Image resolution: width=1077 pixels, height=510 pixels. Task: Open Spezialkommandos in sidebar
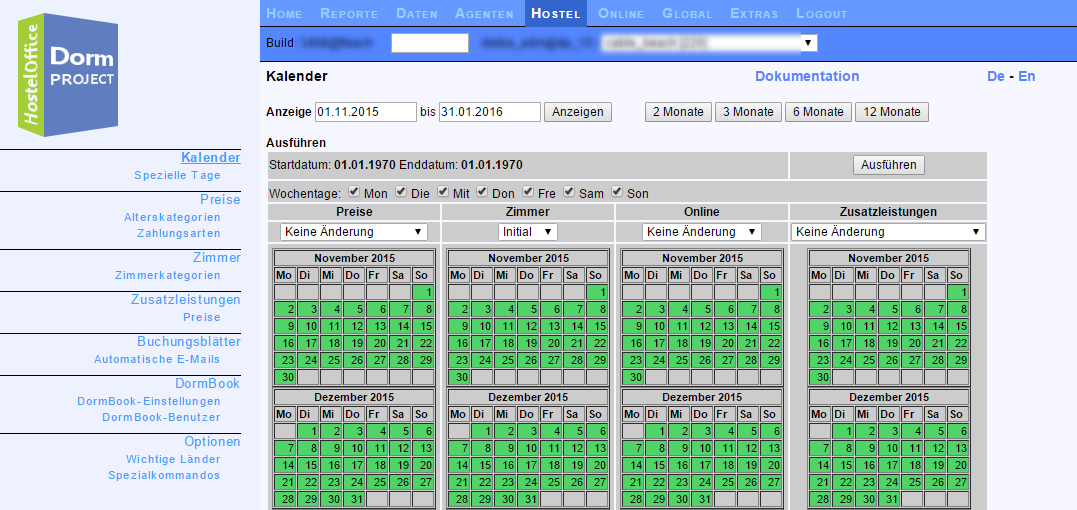coord(164,475)
